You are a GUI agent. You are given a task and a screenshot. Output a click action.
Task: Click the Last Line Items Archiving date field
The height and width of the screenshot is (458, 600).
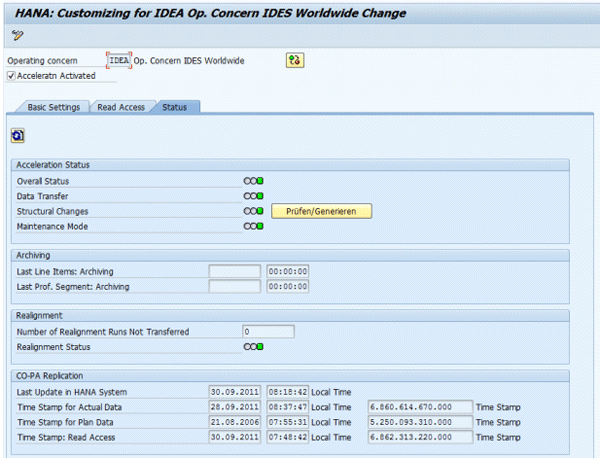[234, 271]
